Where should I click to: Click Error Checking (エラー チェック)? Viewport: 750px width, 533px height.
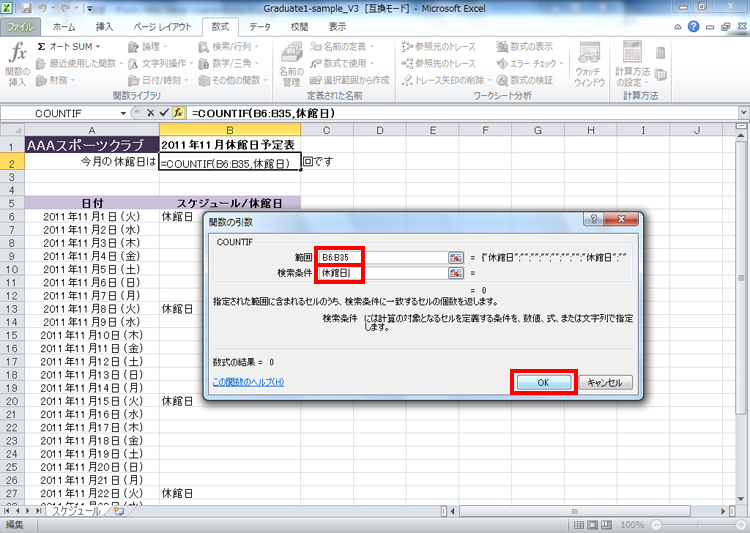click(x=530, y=63)
